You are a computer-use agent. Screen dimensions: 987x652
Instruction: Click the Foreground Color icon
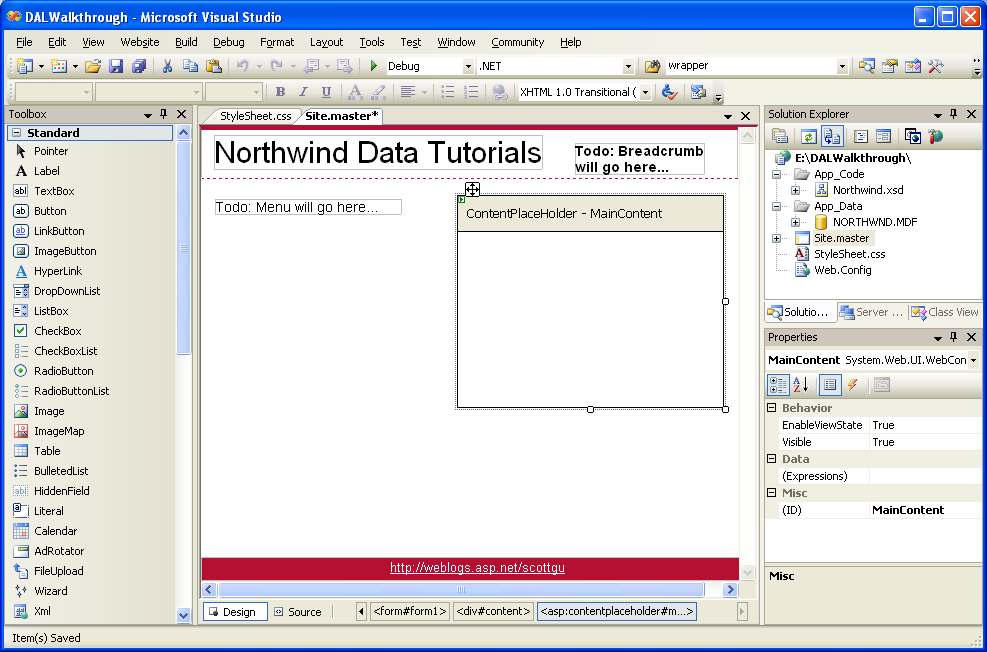pyautogui.click(x=355, y=93)
